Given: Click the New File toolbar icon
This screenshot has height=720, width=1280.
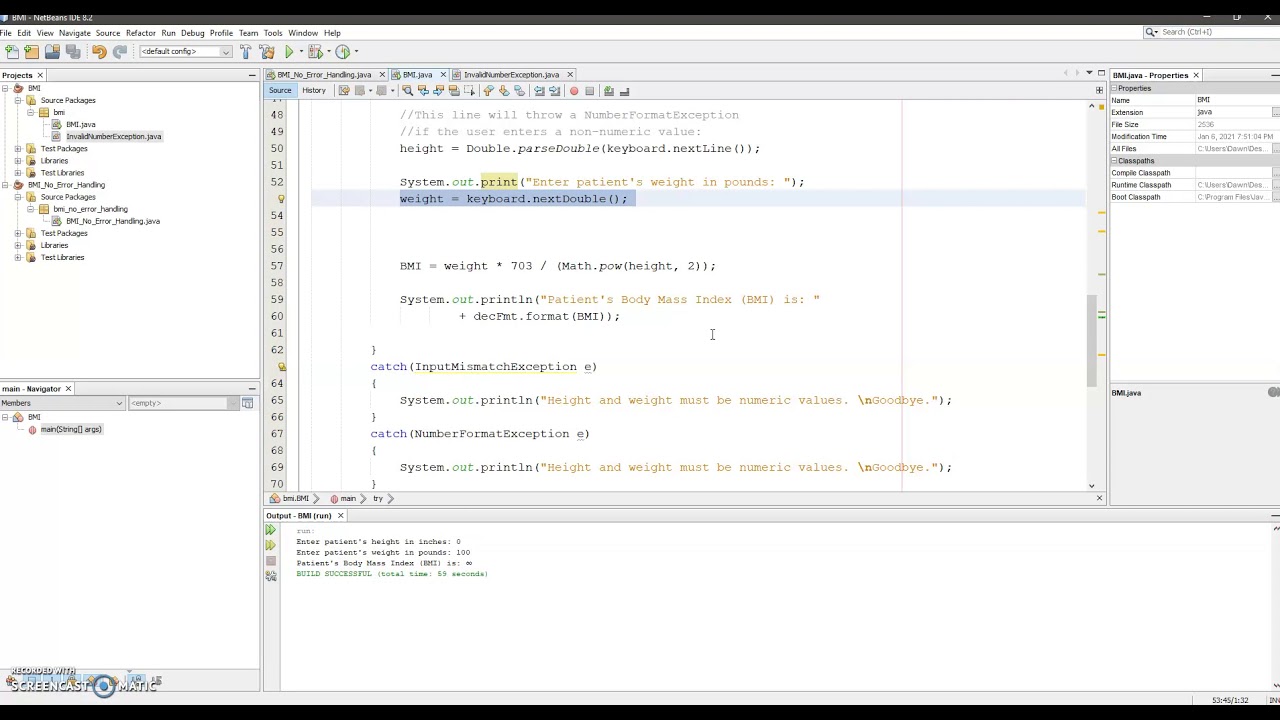Looking at the screenshot, I should (11, 52).
